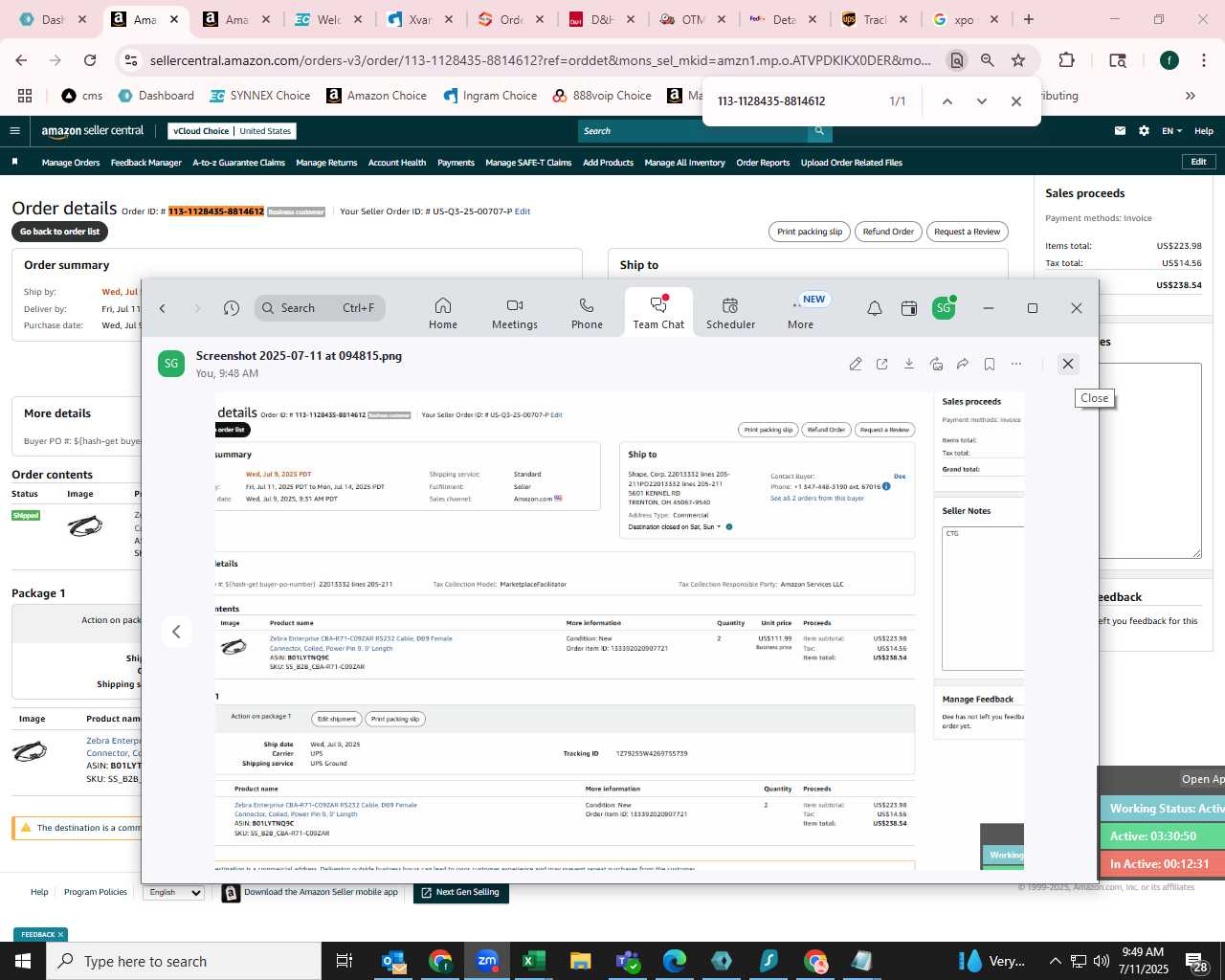
Task: Open File Explorer from taskbar
Action: [x=580, y=961]
